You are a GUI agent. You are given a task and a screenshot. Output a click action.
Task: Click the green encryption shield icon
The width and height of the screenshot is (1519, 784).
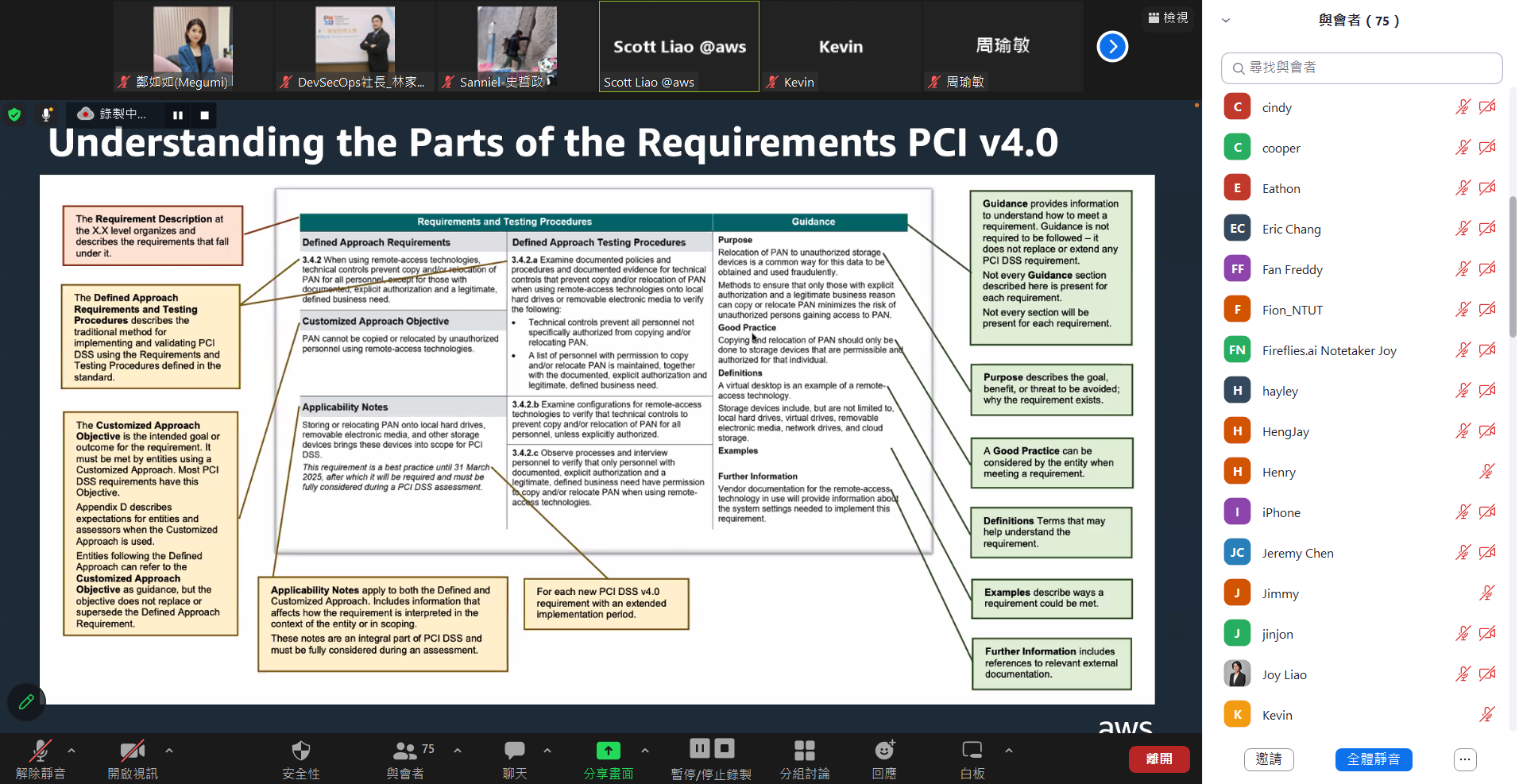[14, 114]
